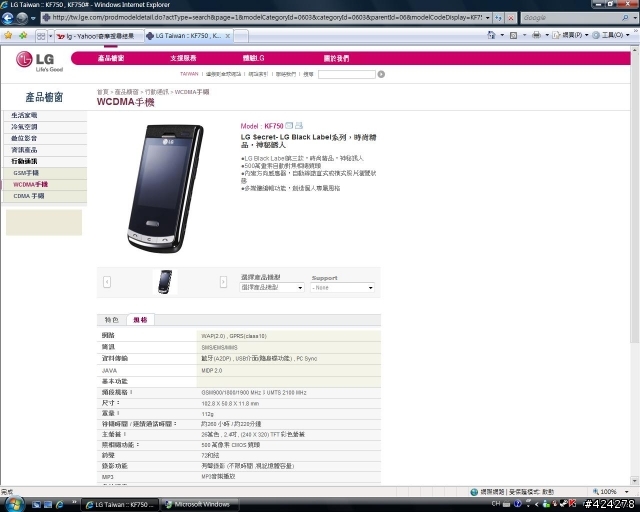Open the Favorites Center star icon
Screen dimensions: 640x512
(x=8, y=36)
